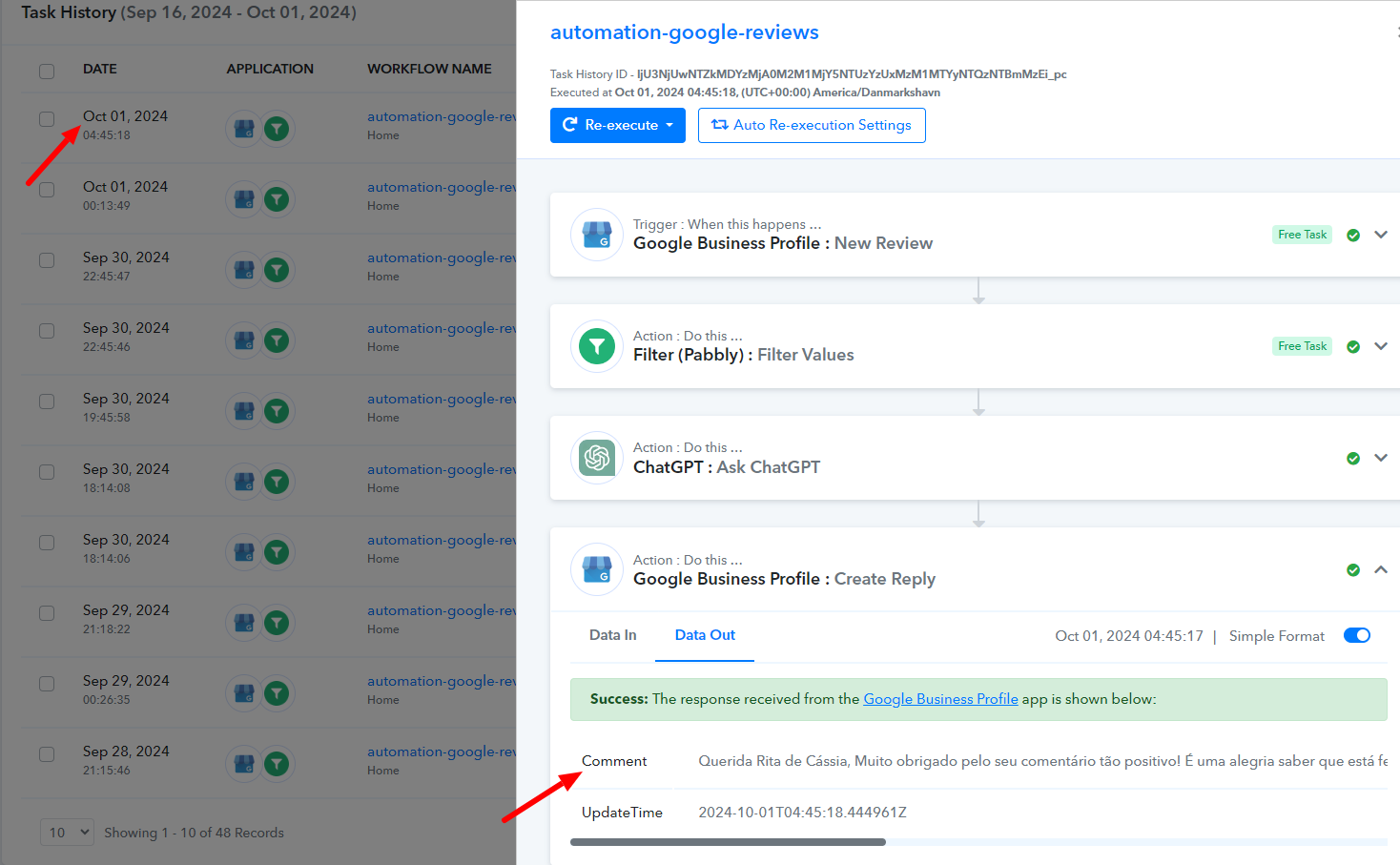
Task: Check the Oct 01 00:13:49 task row
Action: (47, 190)
